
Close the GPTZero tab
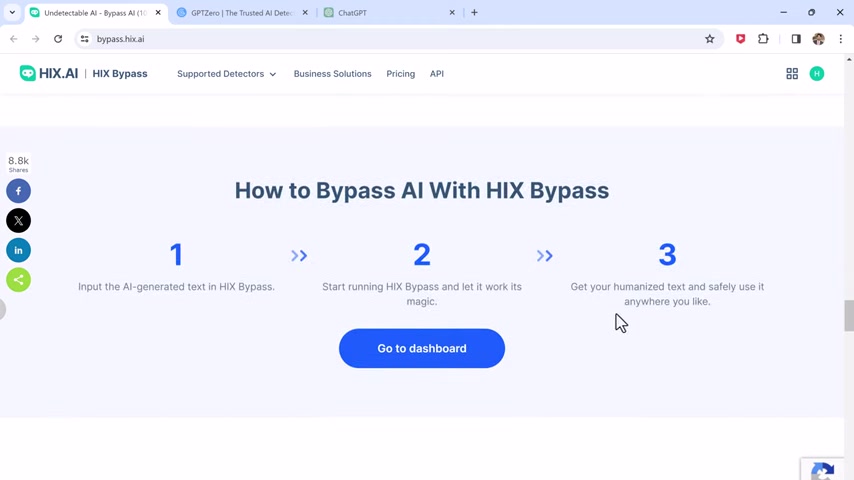pos(305,13)
